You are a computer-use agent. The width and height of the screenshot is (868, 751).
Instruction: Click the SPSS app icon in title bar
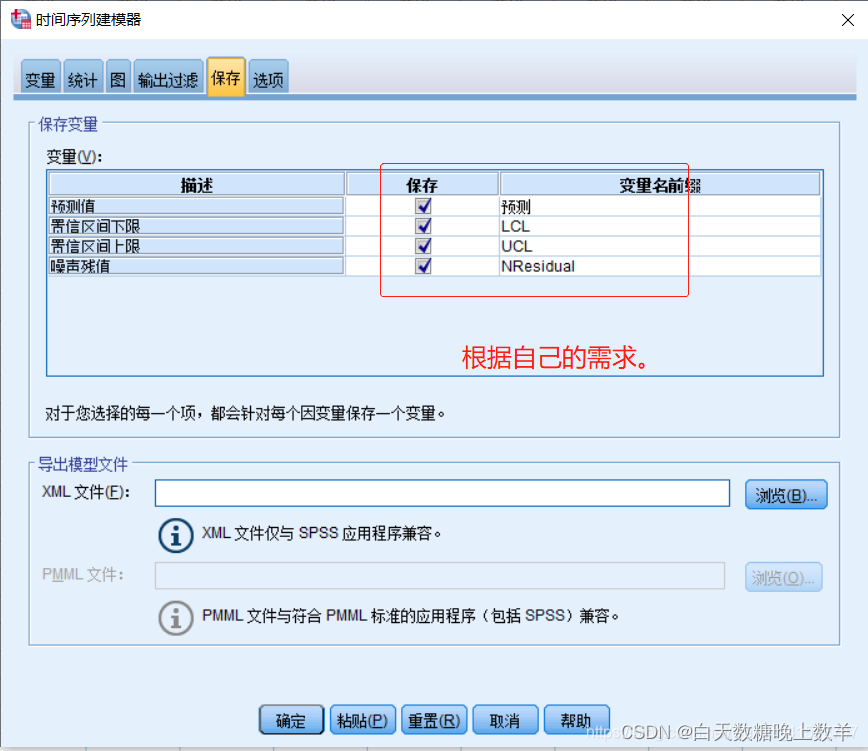point(20,19)
